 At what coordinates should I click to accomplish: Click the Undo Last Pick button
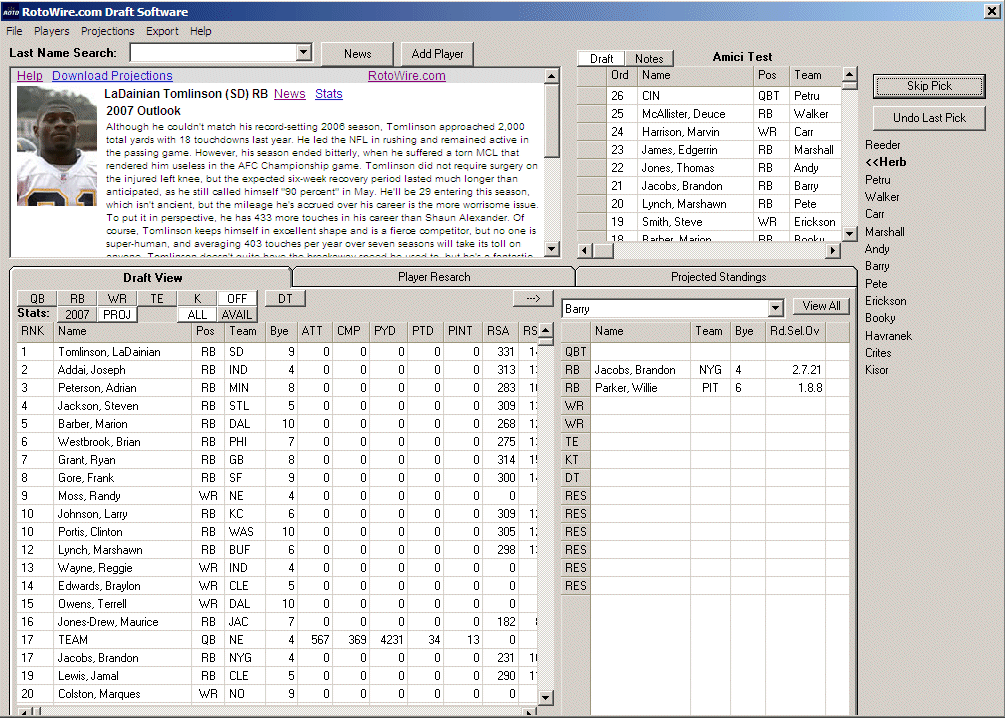click(929, 118)
